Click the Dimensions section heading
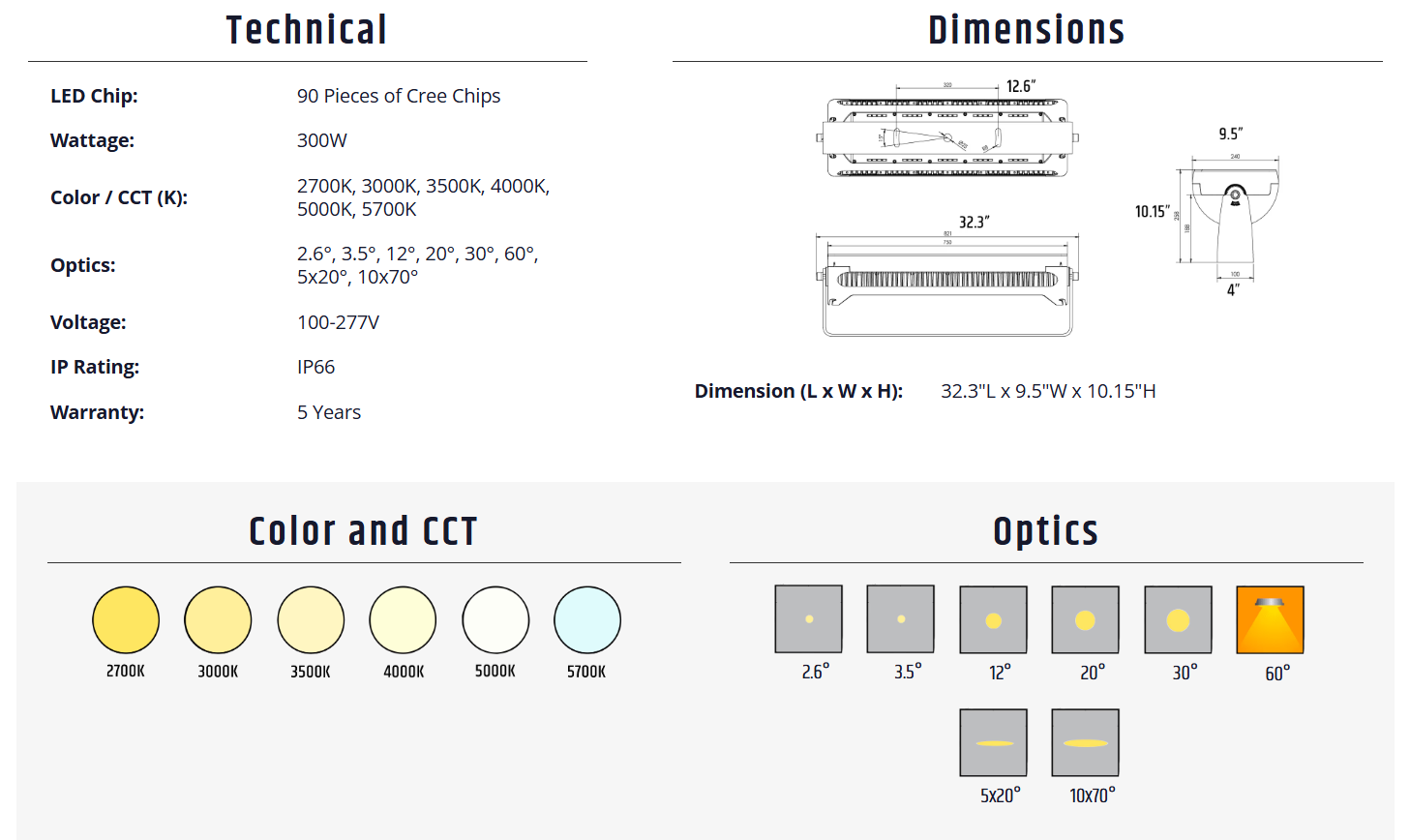The height and width of the screenshot is (840, 1410). tap(1027, 30)
